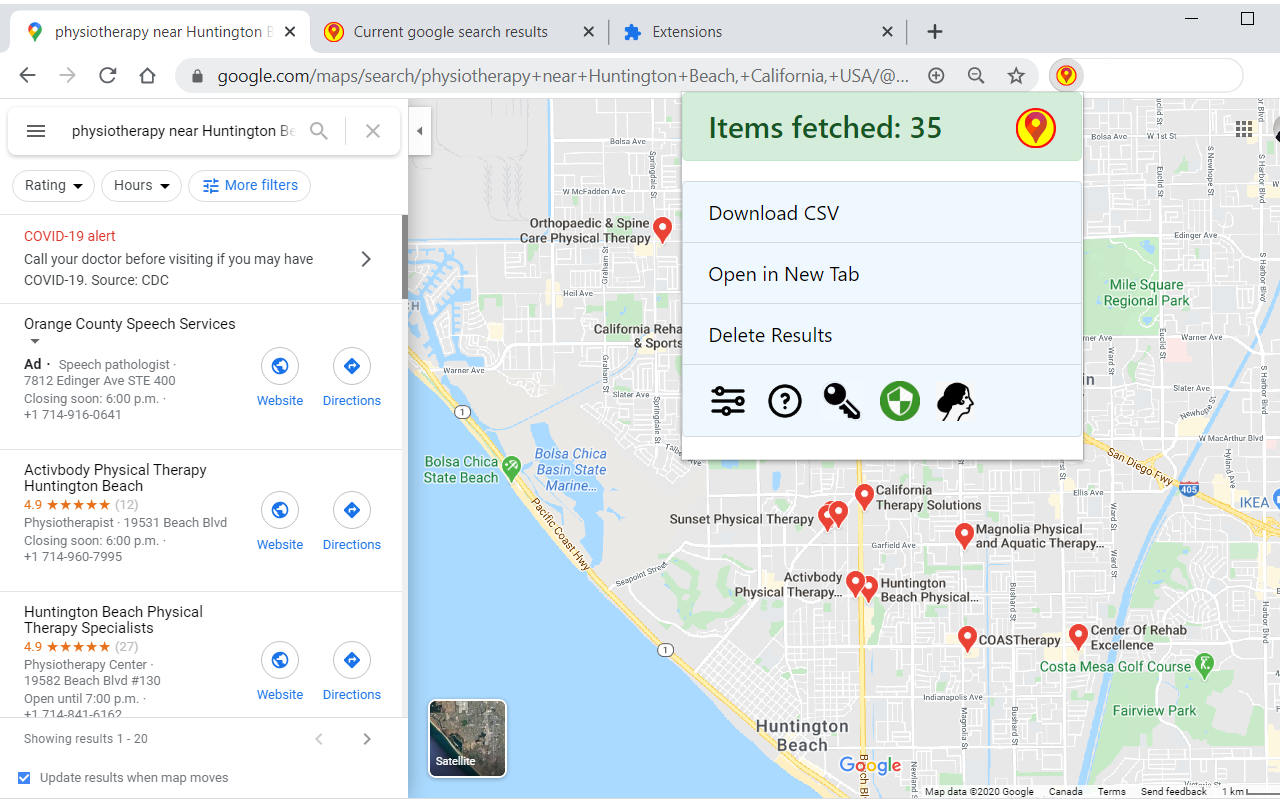The width and height of the screenshot is (1280, 800).
Task: Open Huntington Beach Physical Therapy Specialists listing
Action: pyautogui.click(x=113, y=620)
